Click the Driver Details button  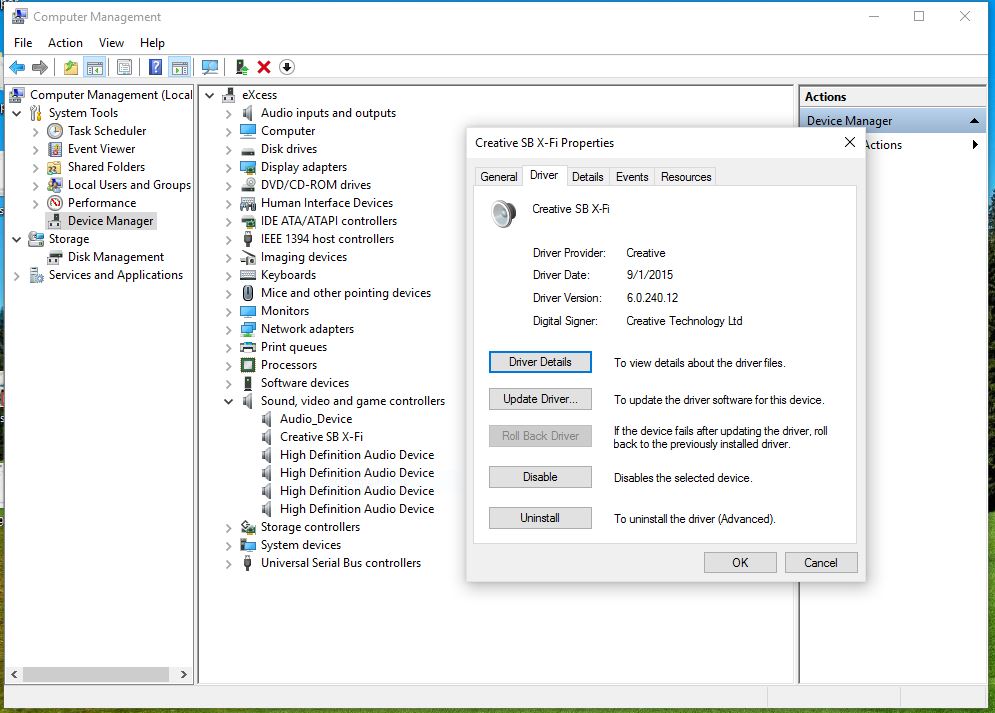click(540, 362)
